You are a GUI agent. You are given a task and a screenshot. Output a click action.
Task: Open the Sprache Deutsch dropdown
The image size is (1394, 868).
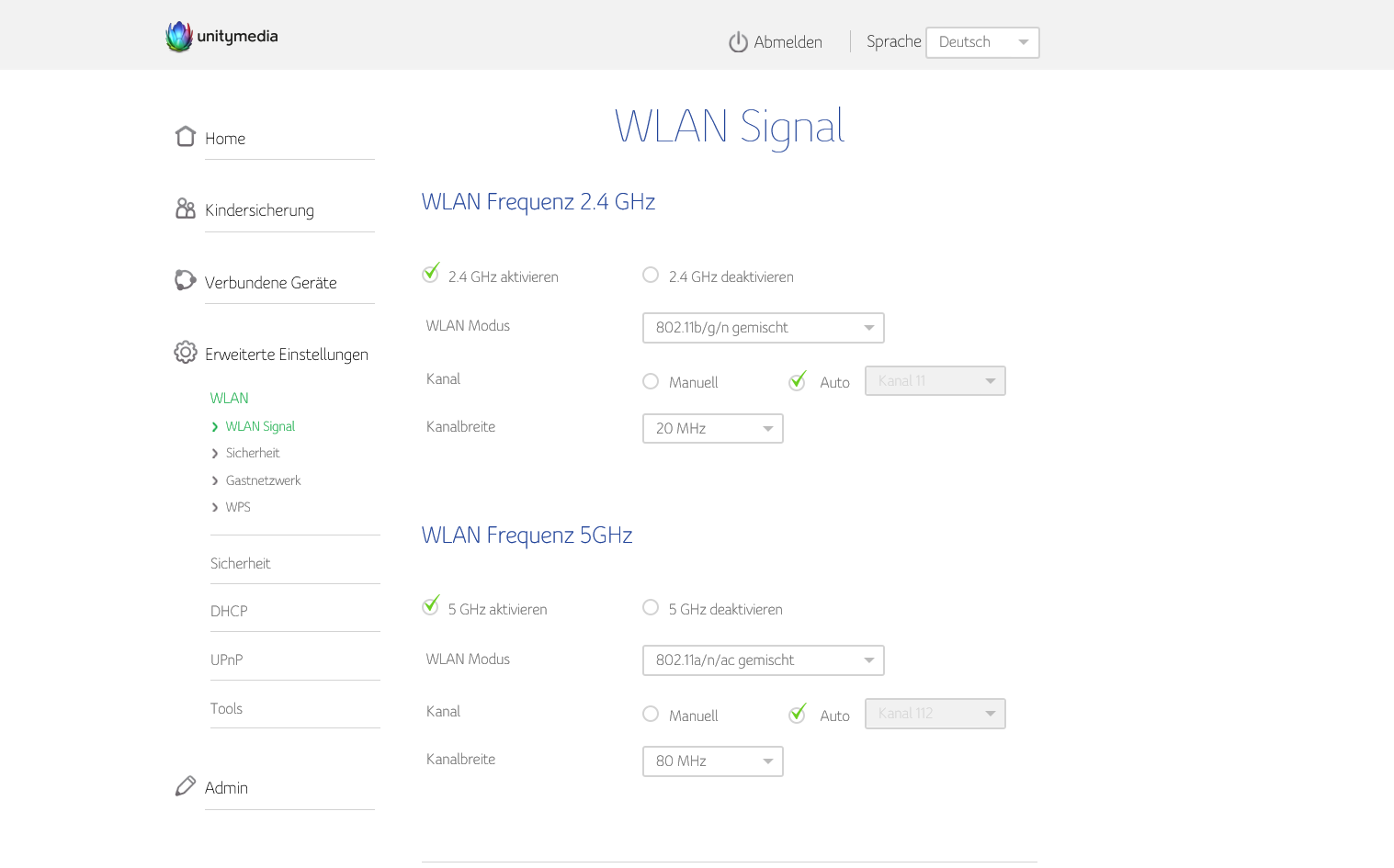982,42
